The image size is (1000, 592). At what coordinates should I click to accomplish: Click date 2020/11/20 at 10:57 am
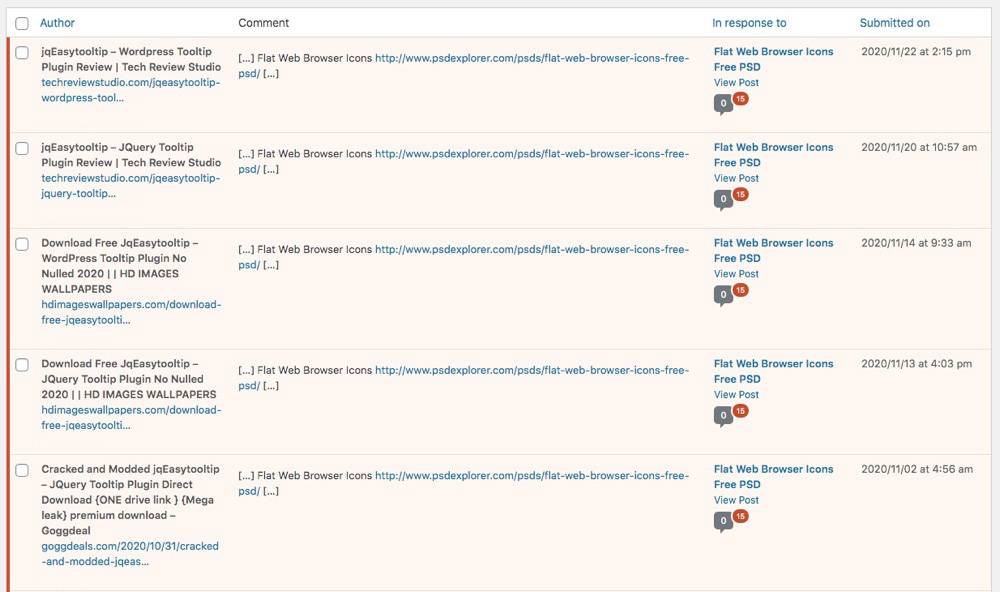[919, 147]
